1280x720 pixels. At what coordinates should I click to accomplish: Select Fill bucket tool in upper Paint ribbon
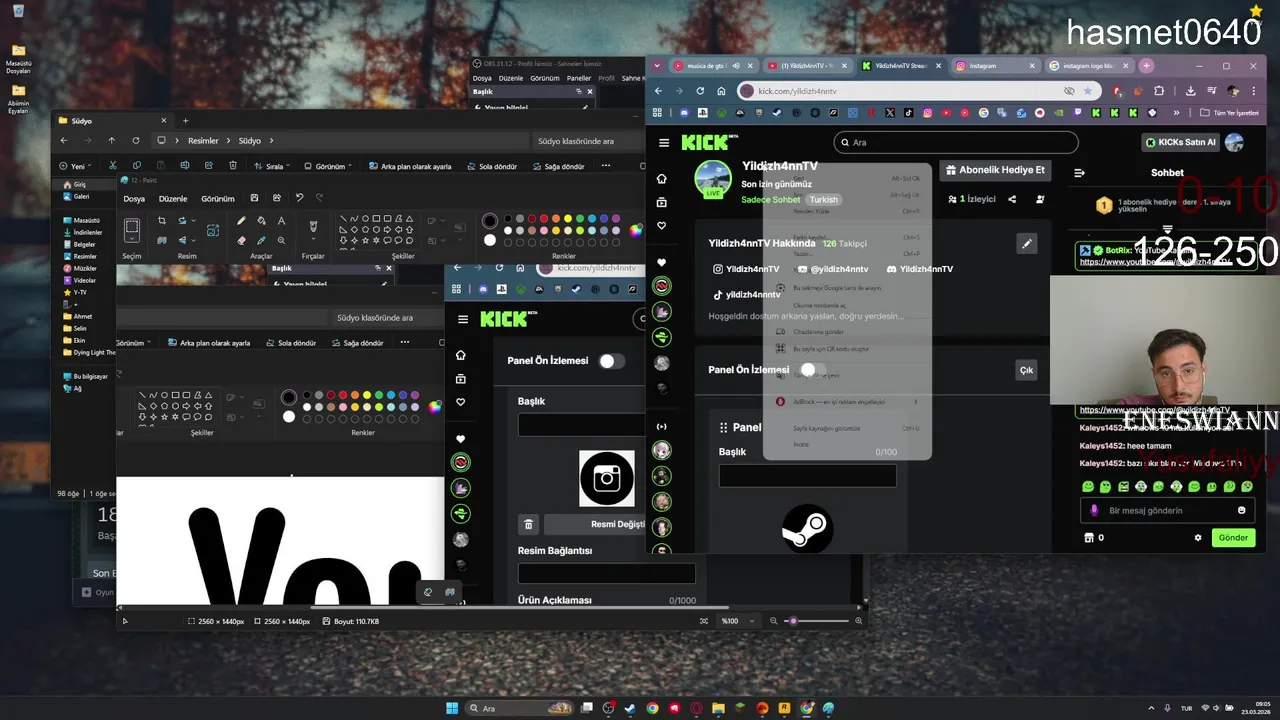click(x=261, y=220)
